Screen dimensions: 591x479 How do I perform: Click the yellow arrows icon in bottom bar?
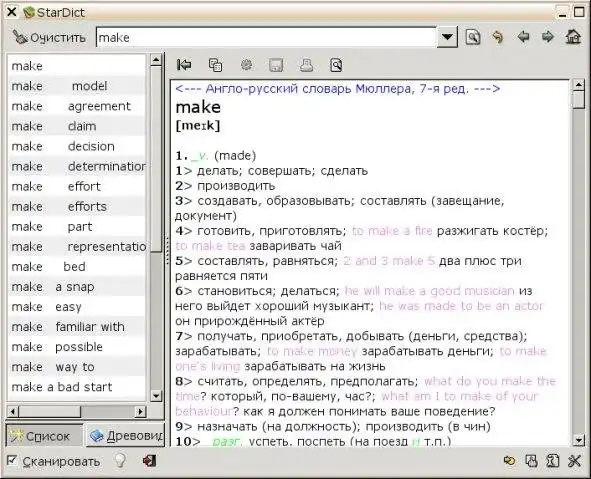point(510,461)
